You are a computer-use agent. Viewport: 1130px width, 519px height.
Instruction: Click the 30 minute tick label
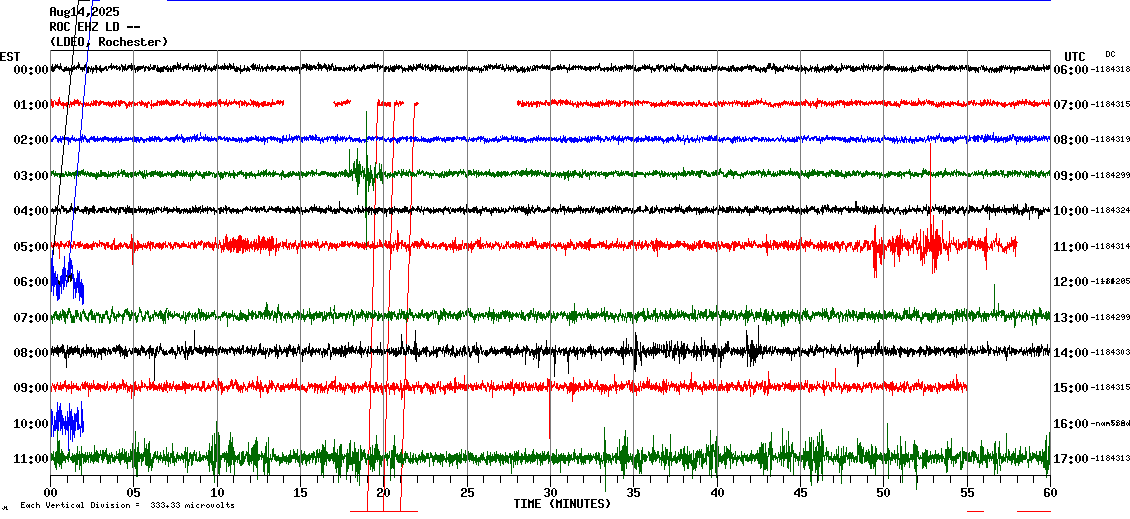(550, 493)
